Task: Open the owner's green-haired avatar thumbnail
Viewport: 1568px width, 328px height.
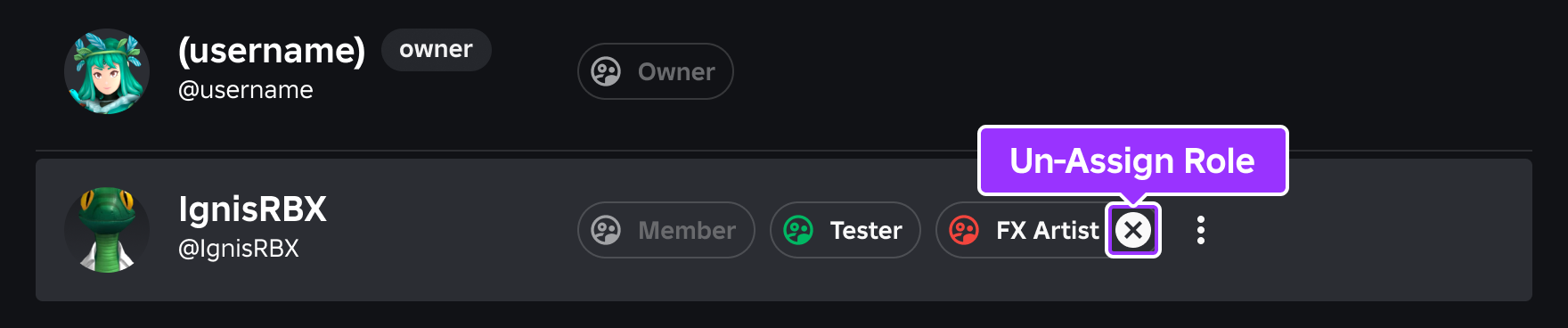Action: [107, 71]
